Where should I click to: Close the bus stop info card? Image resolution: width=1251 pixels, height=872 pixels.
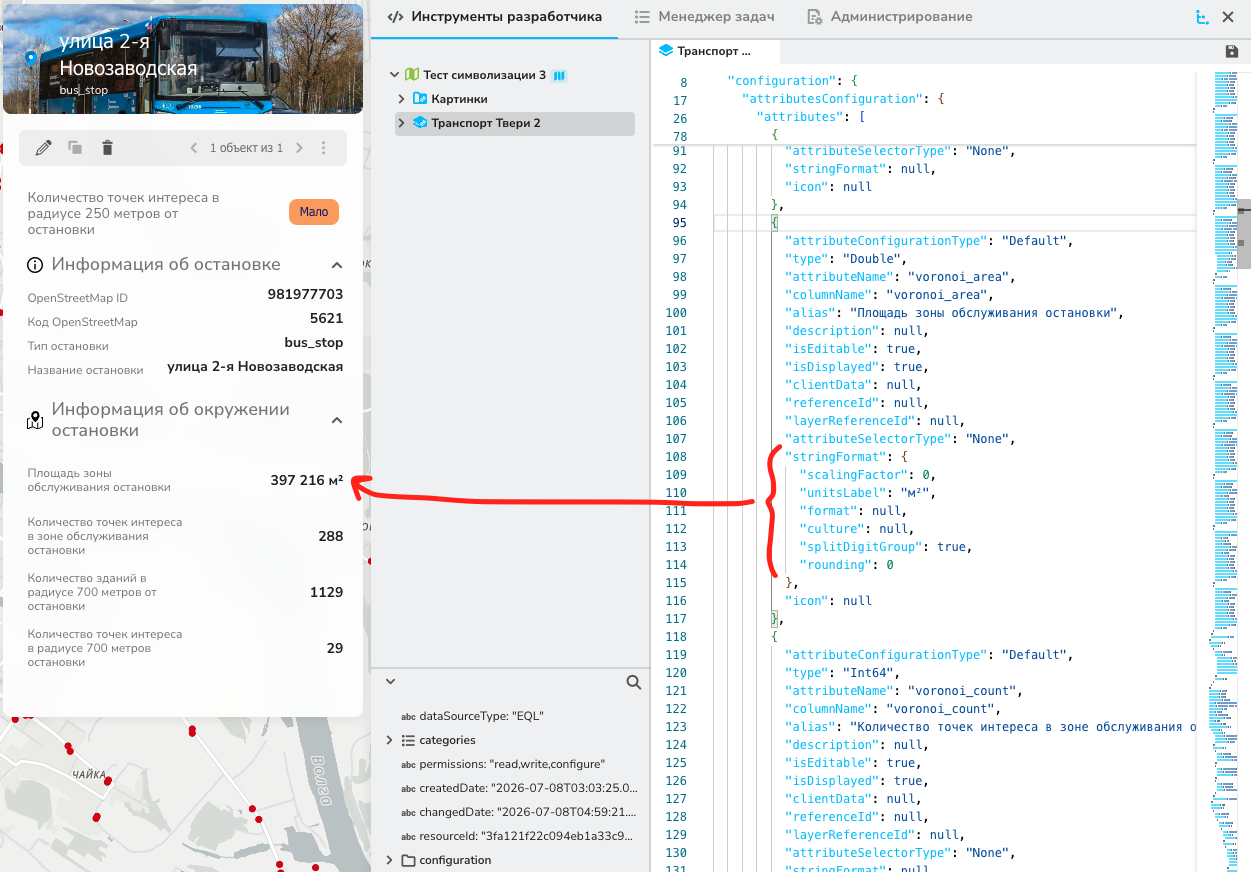[332, 38]
